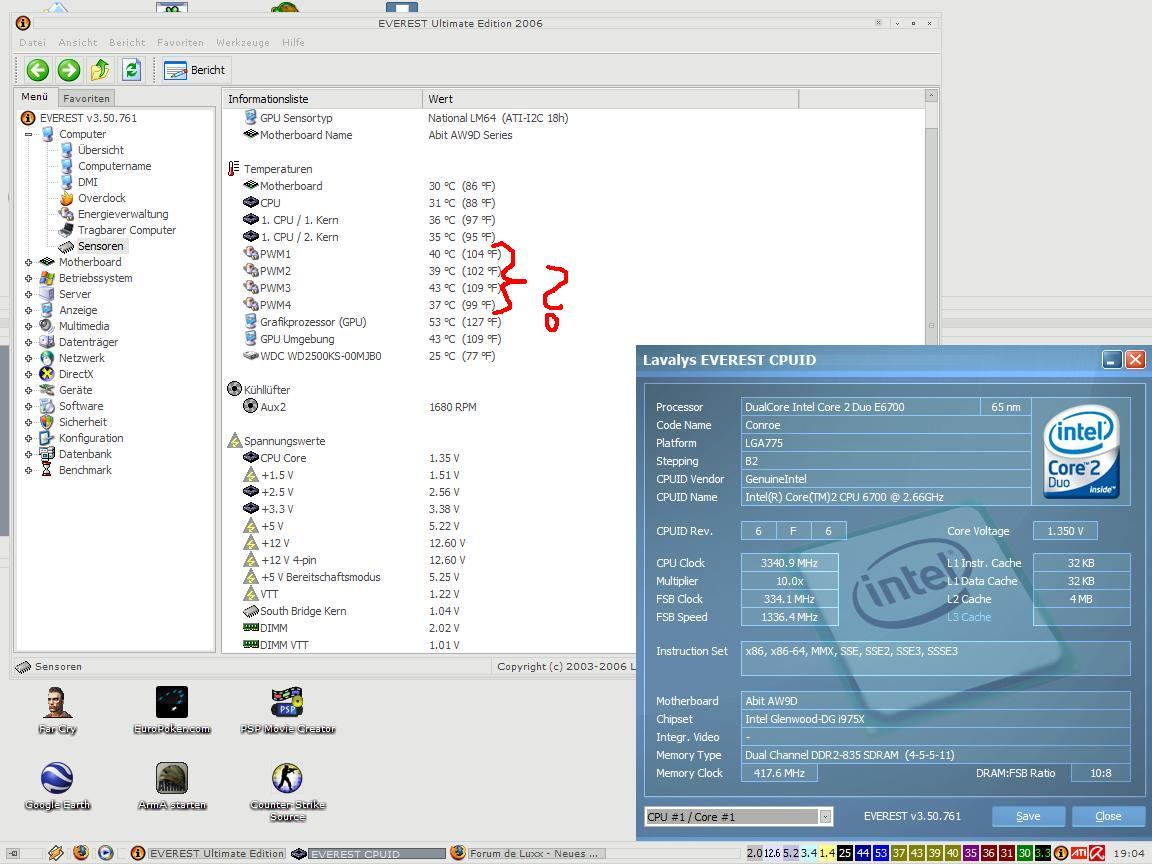Expand the Netzwerk tree node
The height and width of the screenshot is (864, 1152).
click(x=29, y=359)
